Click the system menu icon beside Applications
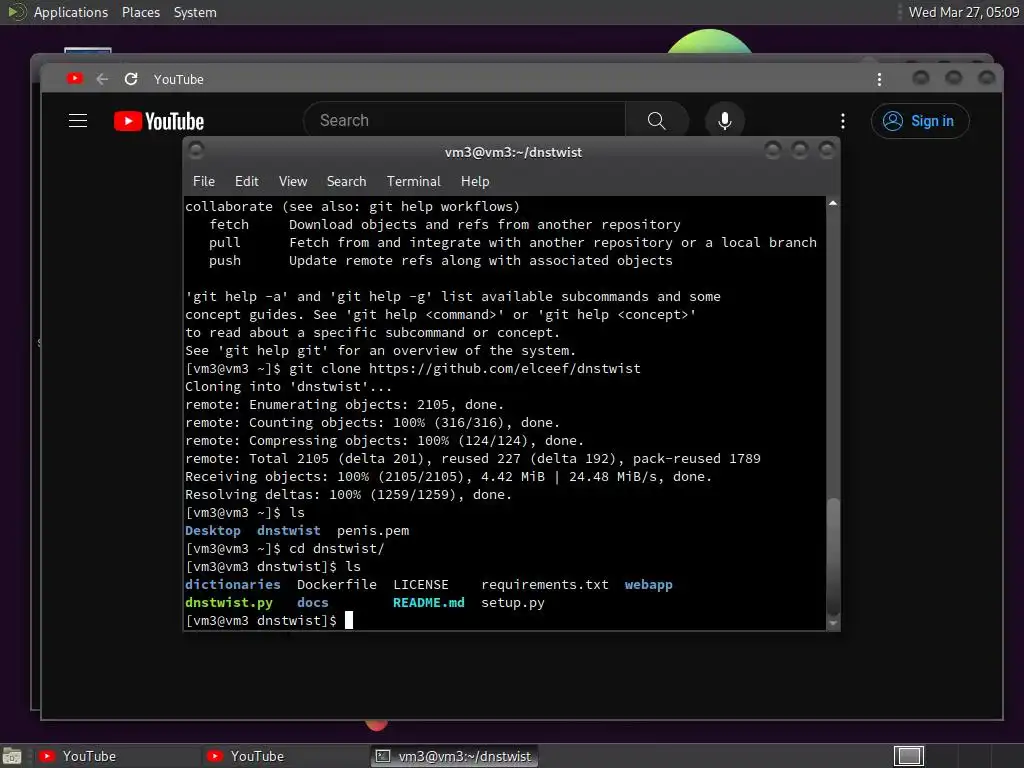1024x768 pixels. [x=16, y=12]
